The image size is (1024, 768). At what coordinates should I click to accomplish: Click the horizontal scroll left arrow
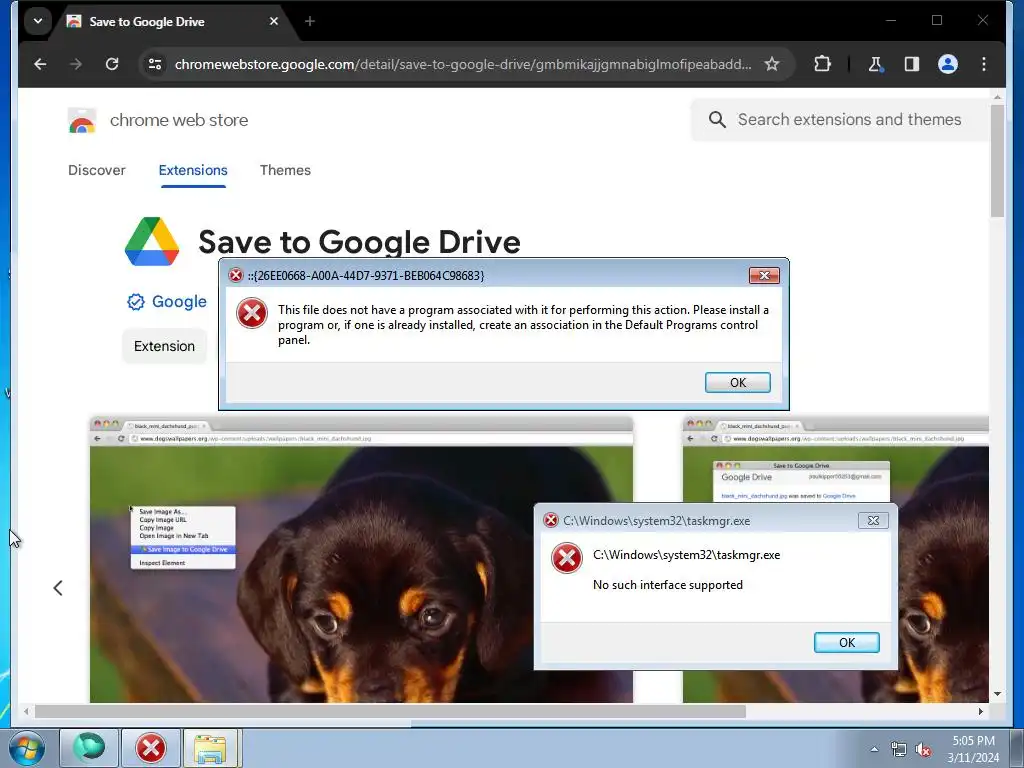26,711
